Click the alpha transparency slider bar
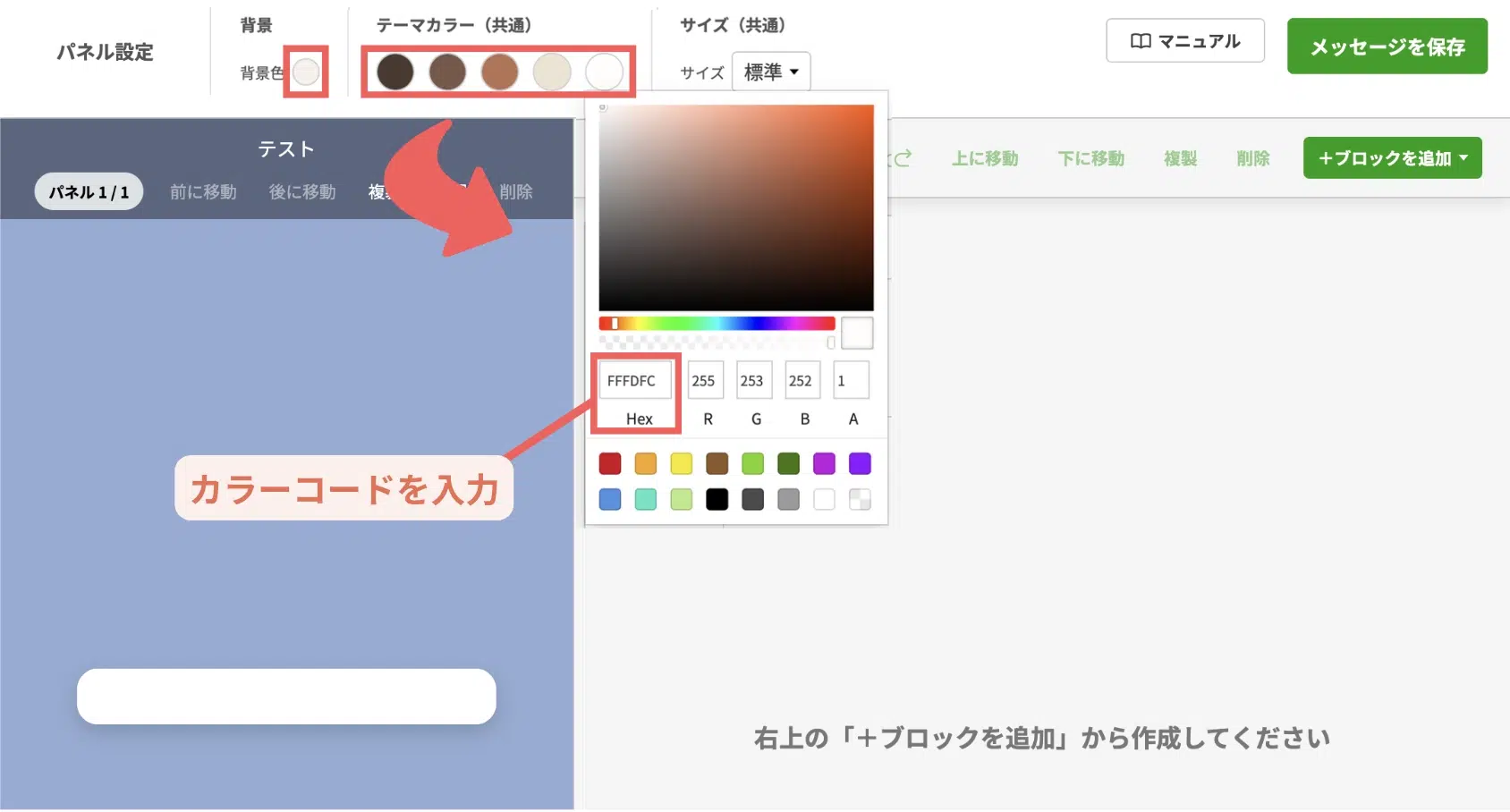Screen dimensions: 1510x812 [717, 343]
